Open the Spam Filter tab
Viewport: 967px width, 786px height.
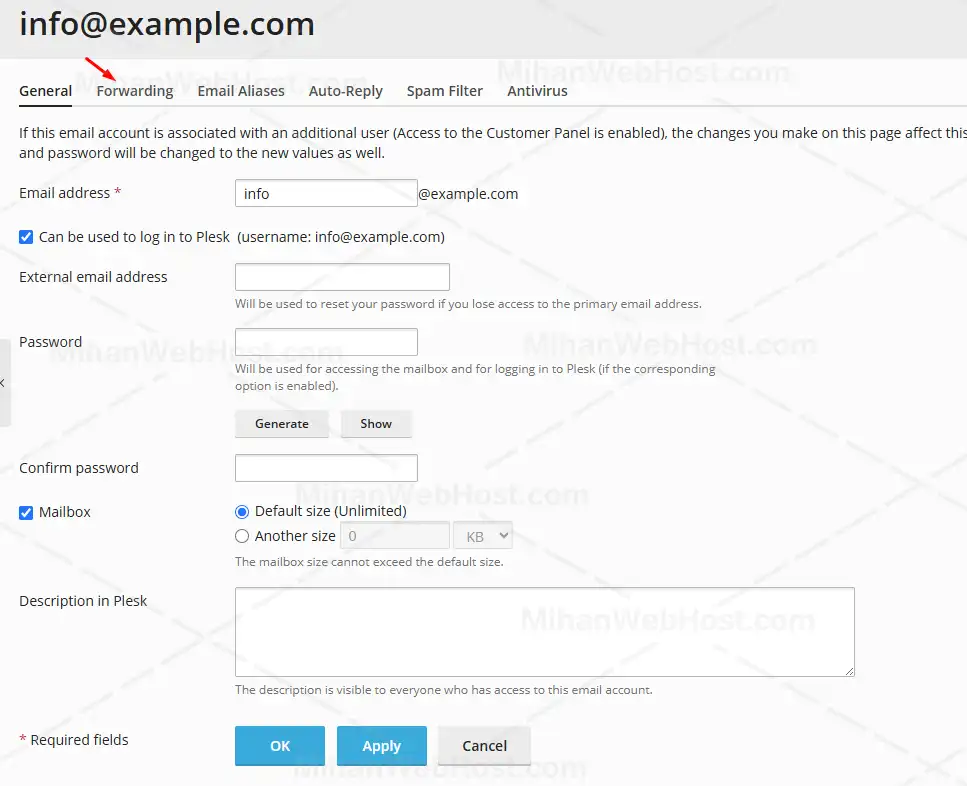click(x=444, y=91)
